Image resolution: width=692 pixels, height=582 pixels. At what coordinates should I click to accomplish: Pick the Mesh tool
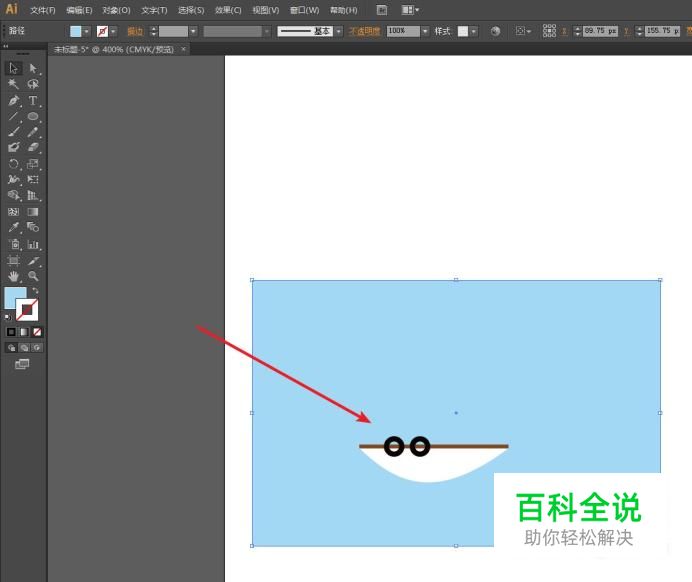point(13,212)
